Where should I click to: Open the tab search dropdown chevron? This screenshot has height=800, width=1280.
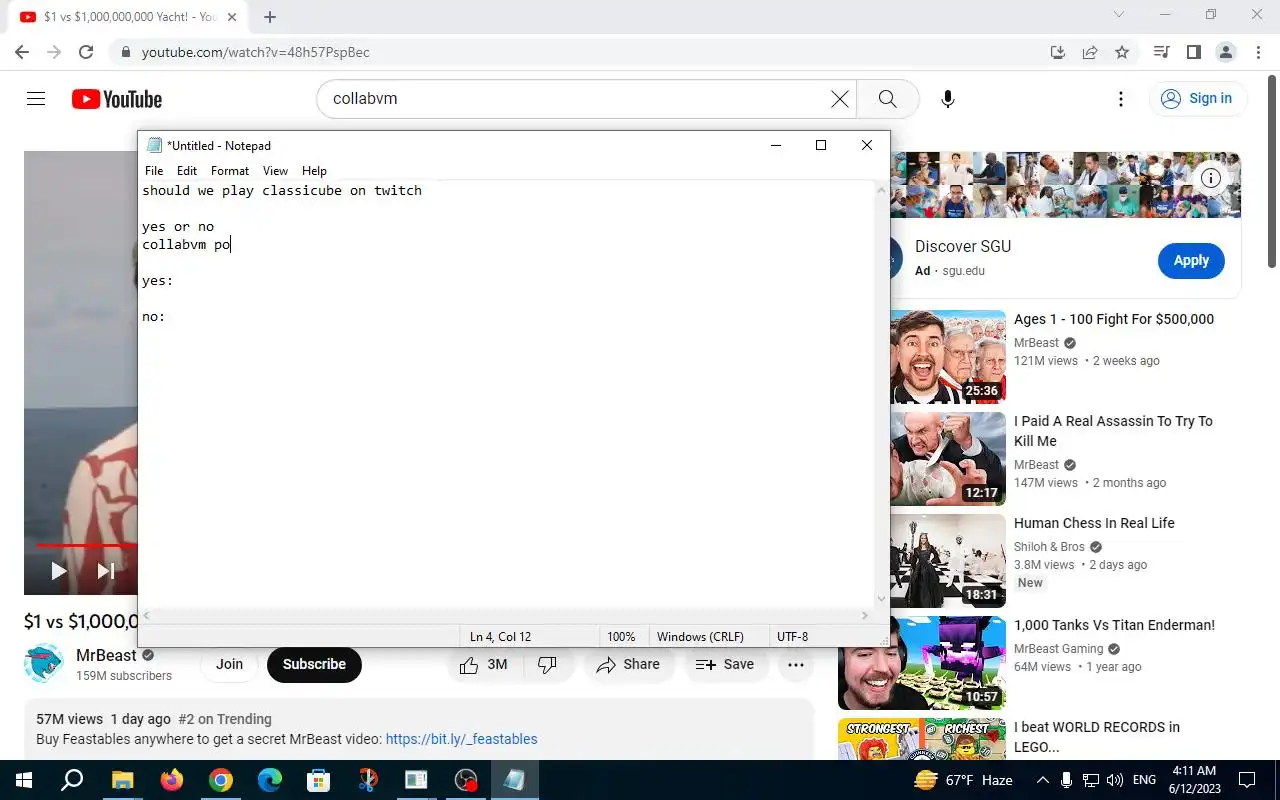click(1119, 14)
